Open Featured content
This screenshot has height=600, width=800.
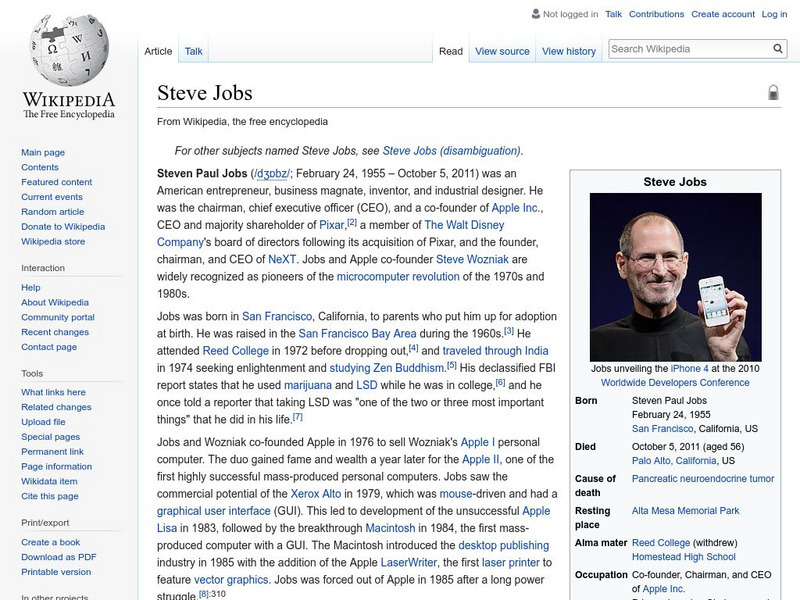point(57,182)
